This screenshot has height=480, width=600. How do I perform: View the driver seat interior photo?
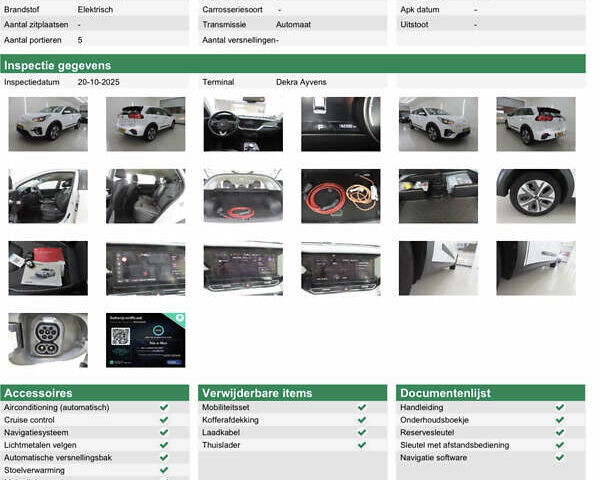[x=48, y=196]
